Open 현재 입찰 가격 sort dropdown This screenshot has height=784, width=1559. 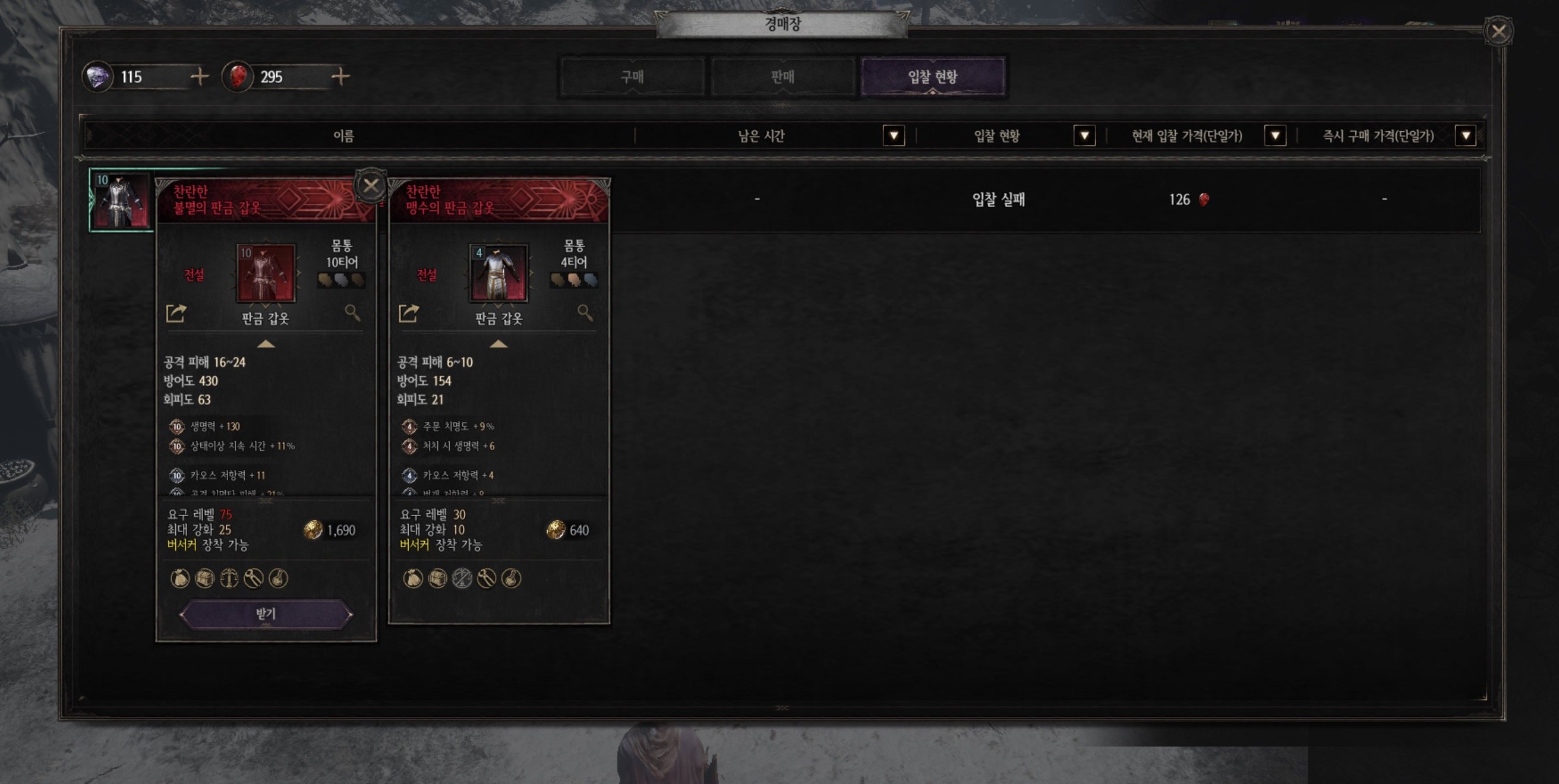click(1274, 135)
